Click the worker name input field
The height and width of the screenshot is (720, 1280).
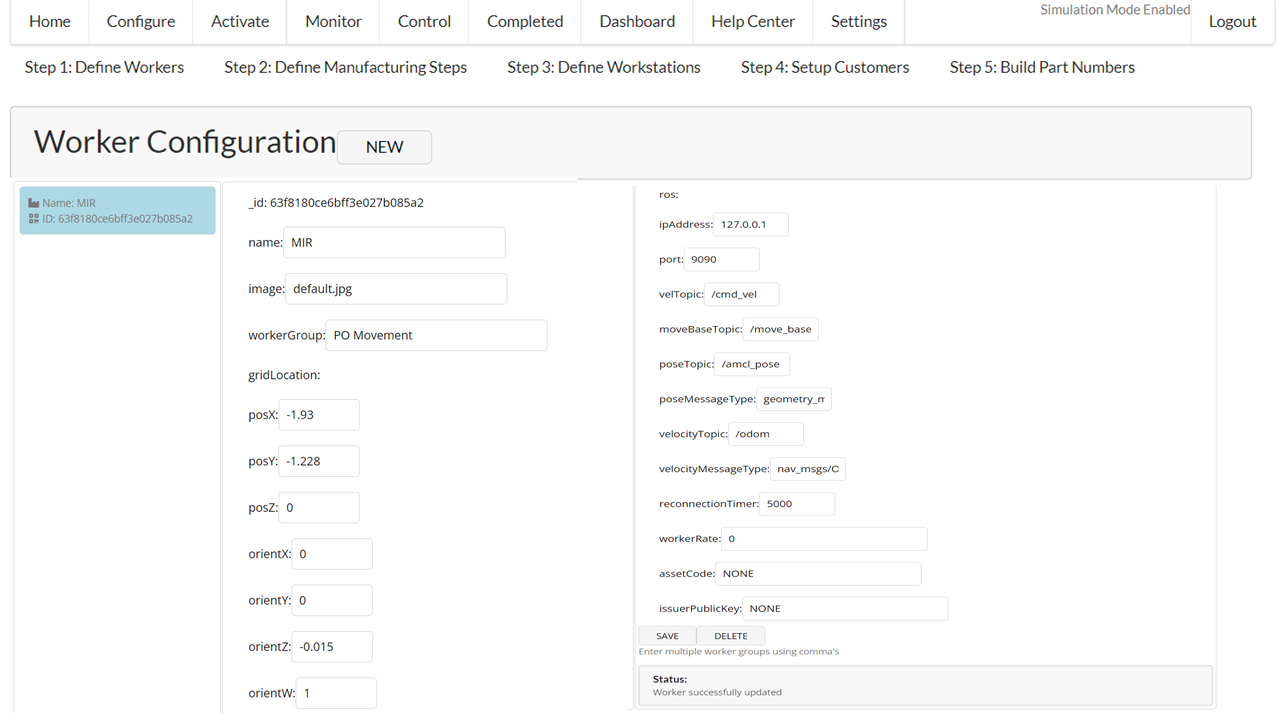pos(394,242)
